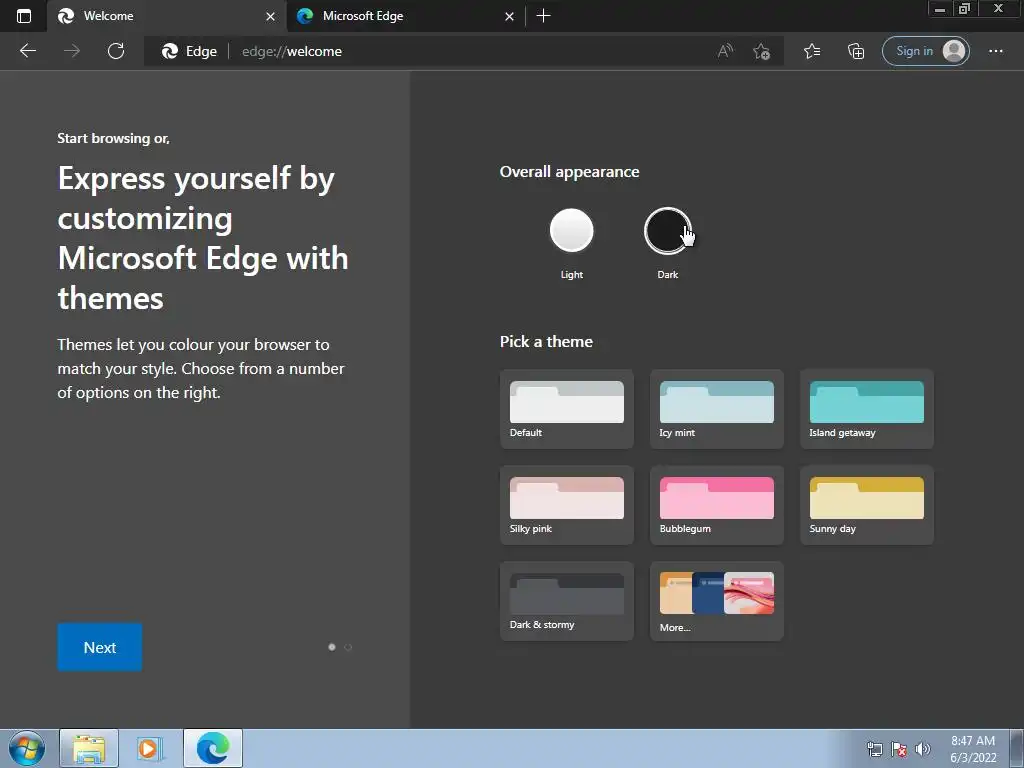This screenshot has width=1024, height=768.
Task: Open the Windows Start menu
Action: (x=27, y=748)
